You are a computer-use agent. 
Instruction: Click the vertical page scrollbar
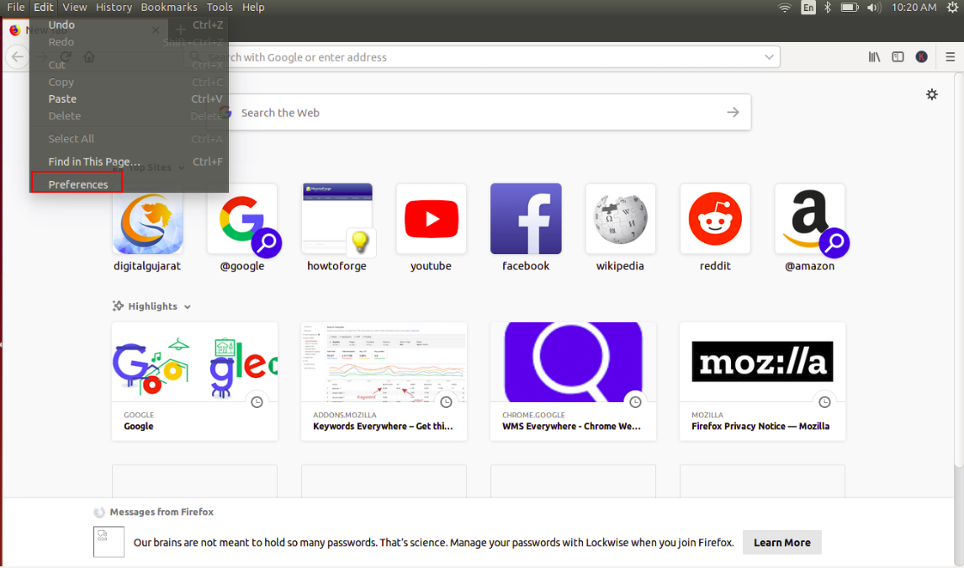pyautogui.click(x=960, y=270)
